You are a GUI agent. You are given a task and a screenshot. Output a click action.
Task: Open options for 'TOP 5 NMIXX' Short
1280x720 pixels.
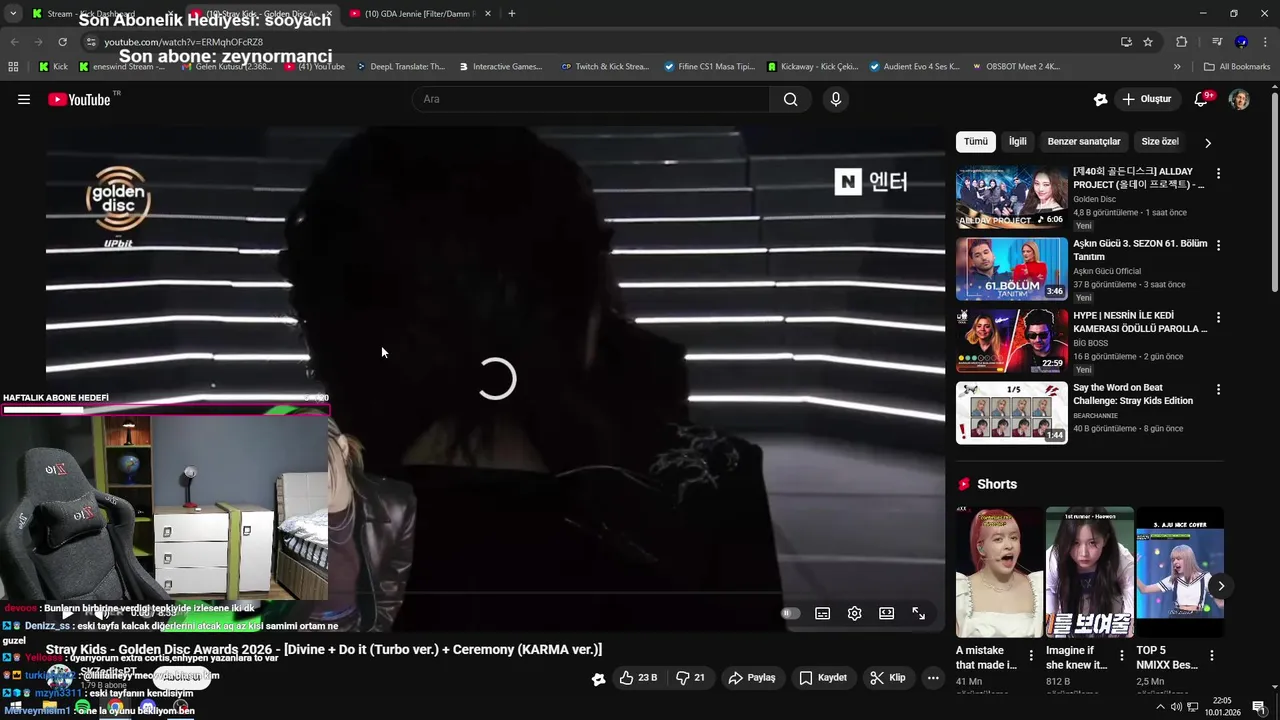pyautogui.click(x=1212, y=657)
